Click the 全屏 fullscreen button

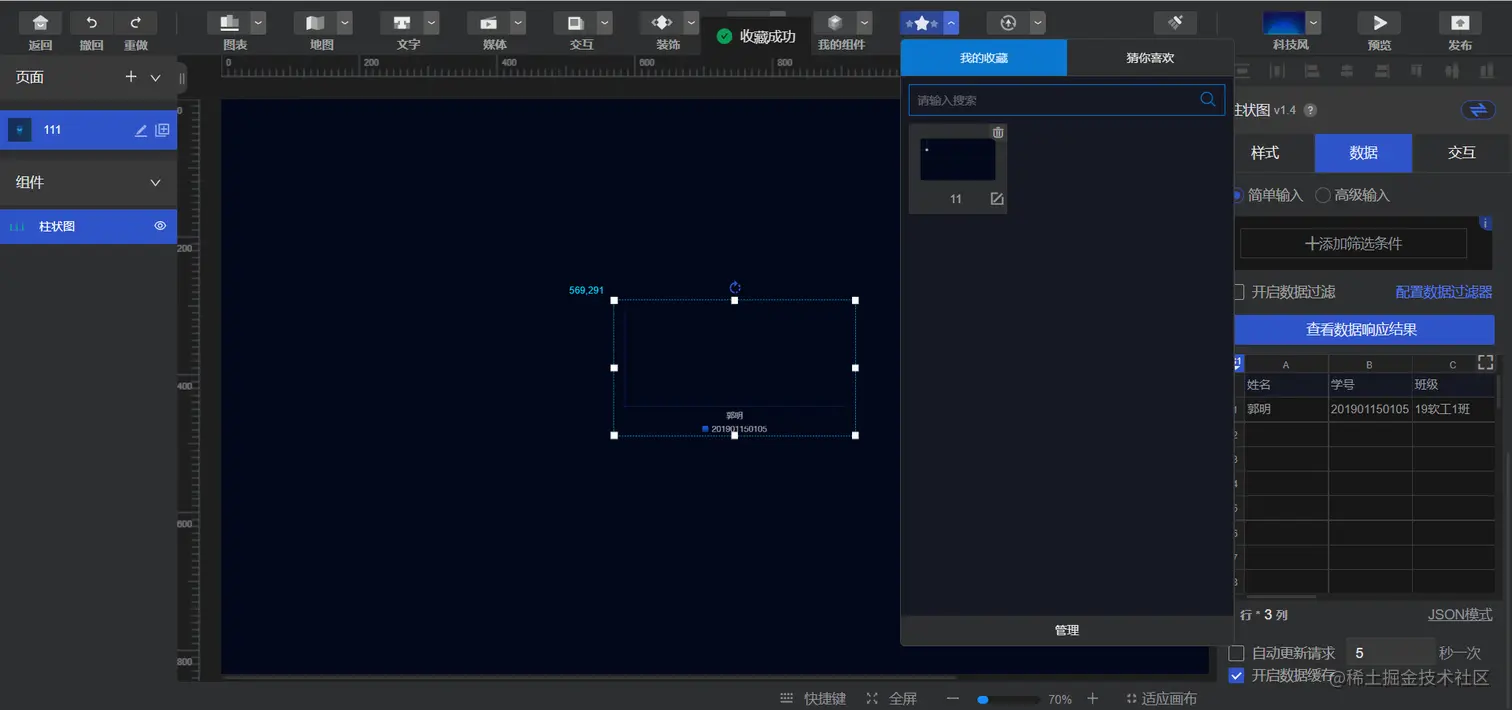[x=892, y=699]
